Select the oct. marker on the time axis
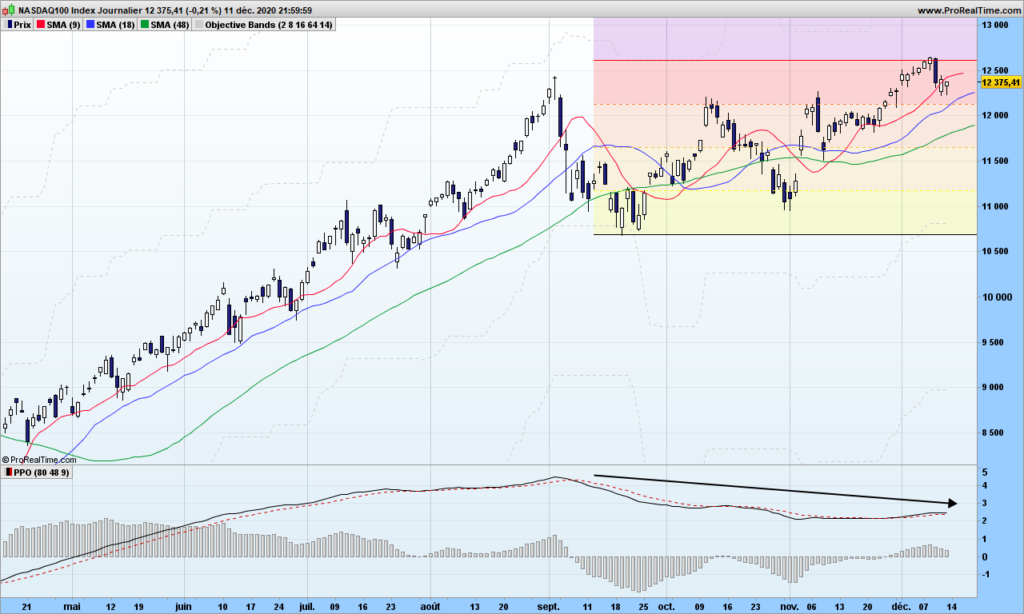The height and width of the screenshot is (614, 1024). point(667,607)
